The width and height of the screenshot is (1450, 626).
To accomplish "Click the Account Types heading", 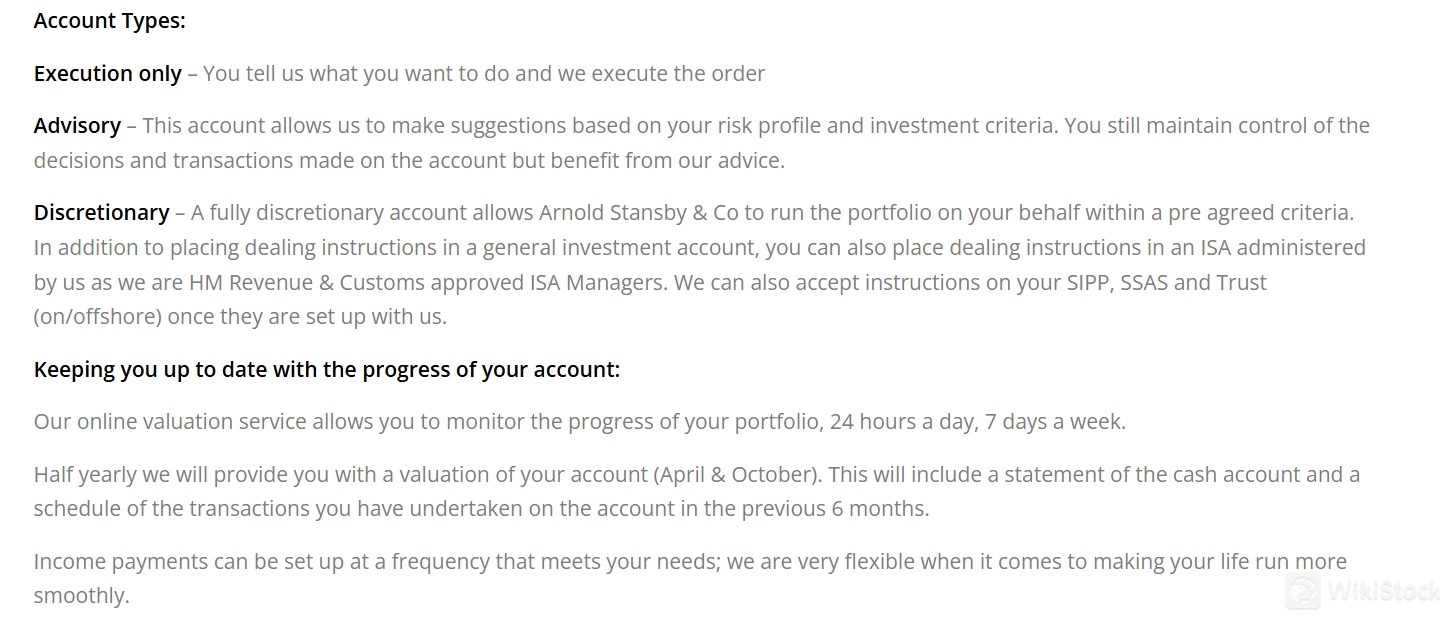I will tap(110, 21).
